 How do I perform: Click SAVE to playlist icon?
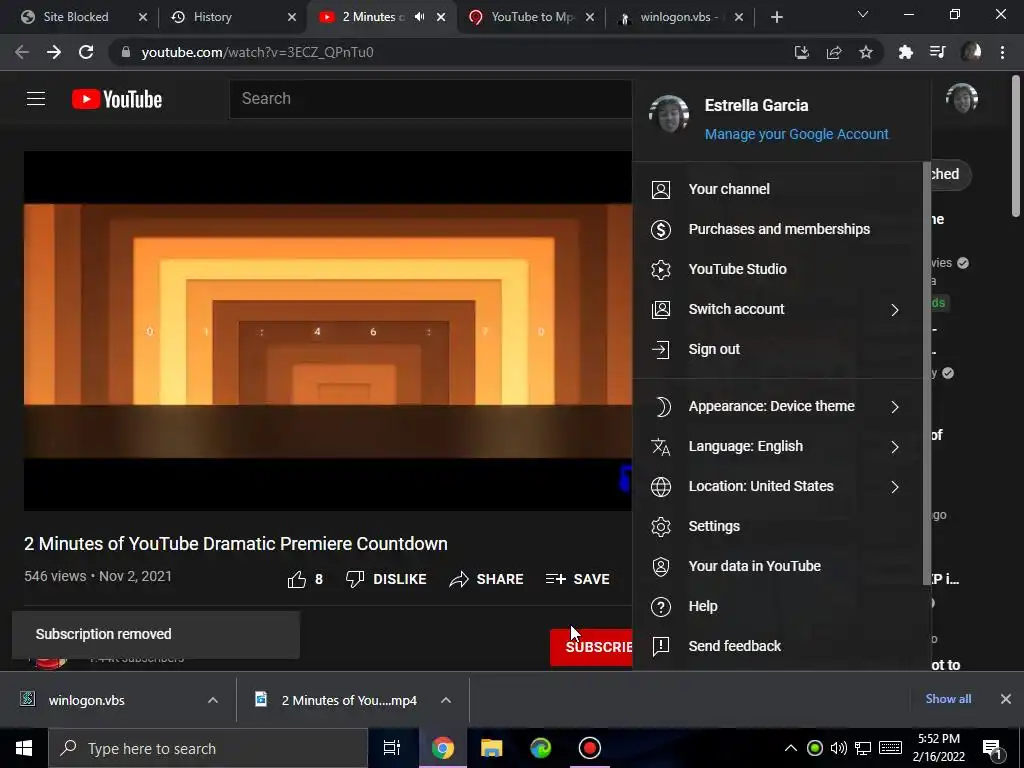coord(577,579)
